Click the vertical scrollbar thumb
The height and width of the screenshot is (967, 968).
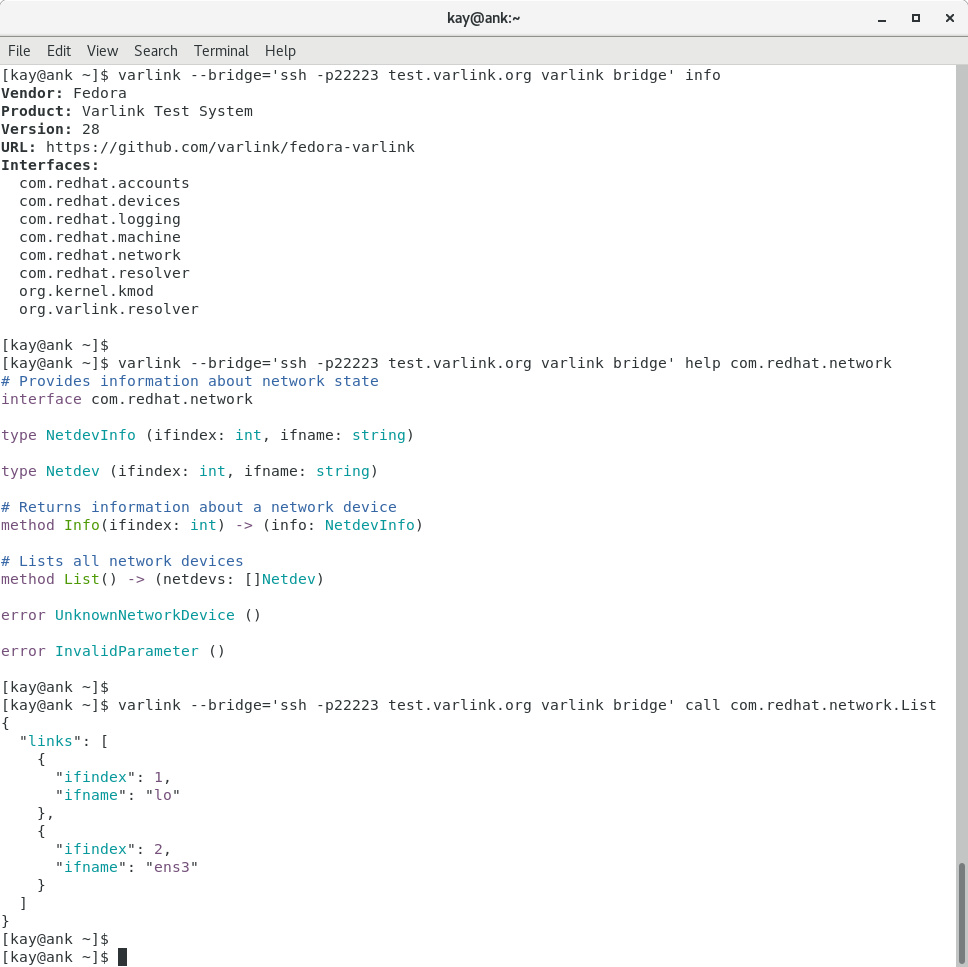pyautogui.click(x=961, y=914)
